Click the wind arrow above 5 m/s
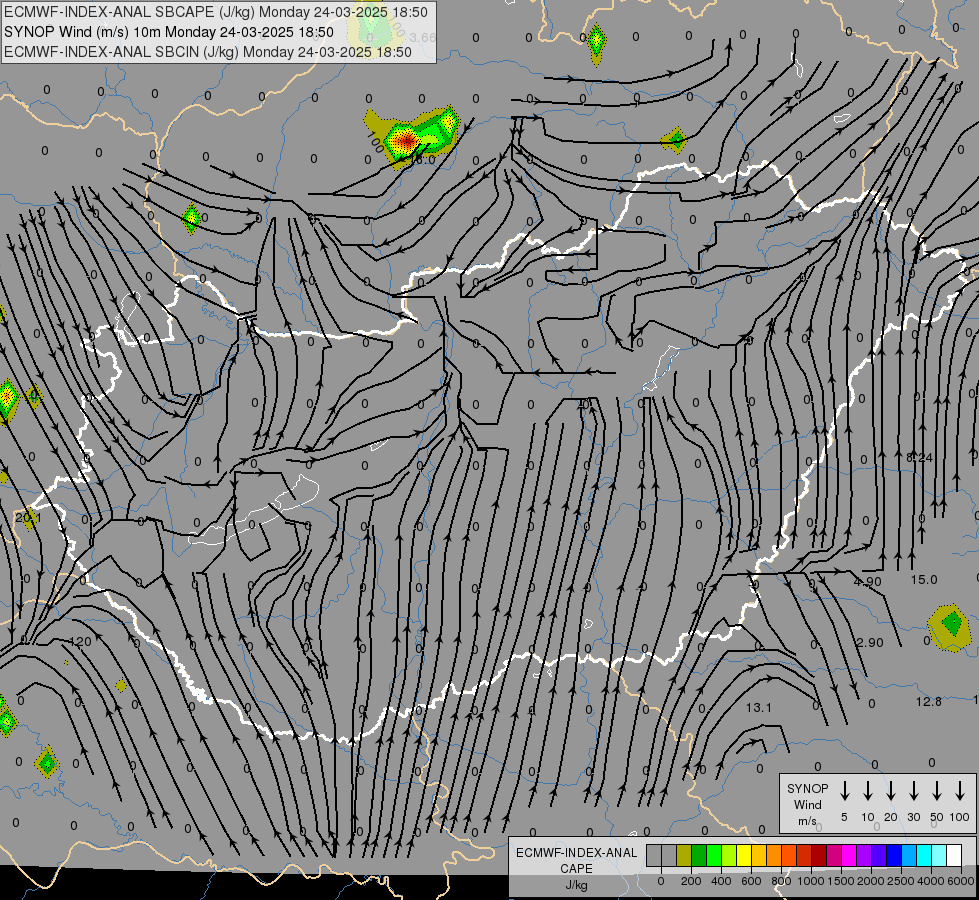The width and height of the screenshot is (979, 900). [844, 791]
